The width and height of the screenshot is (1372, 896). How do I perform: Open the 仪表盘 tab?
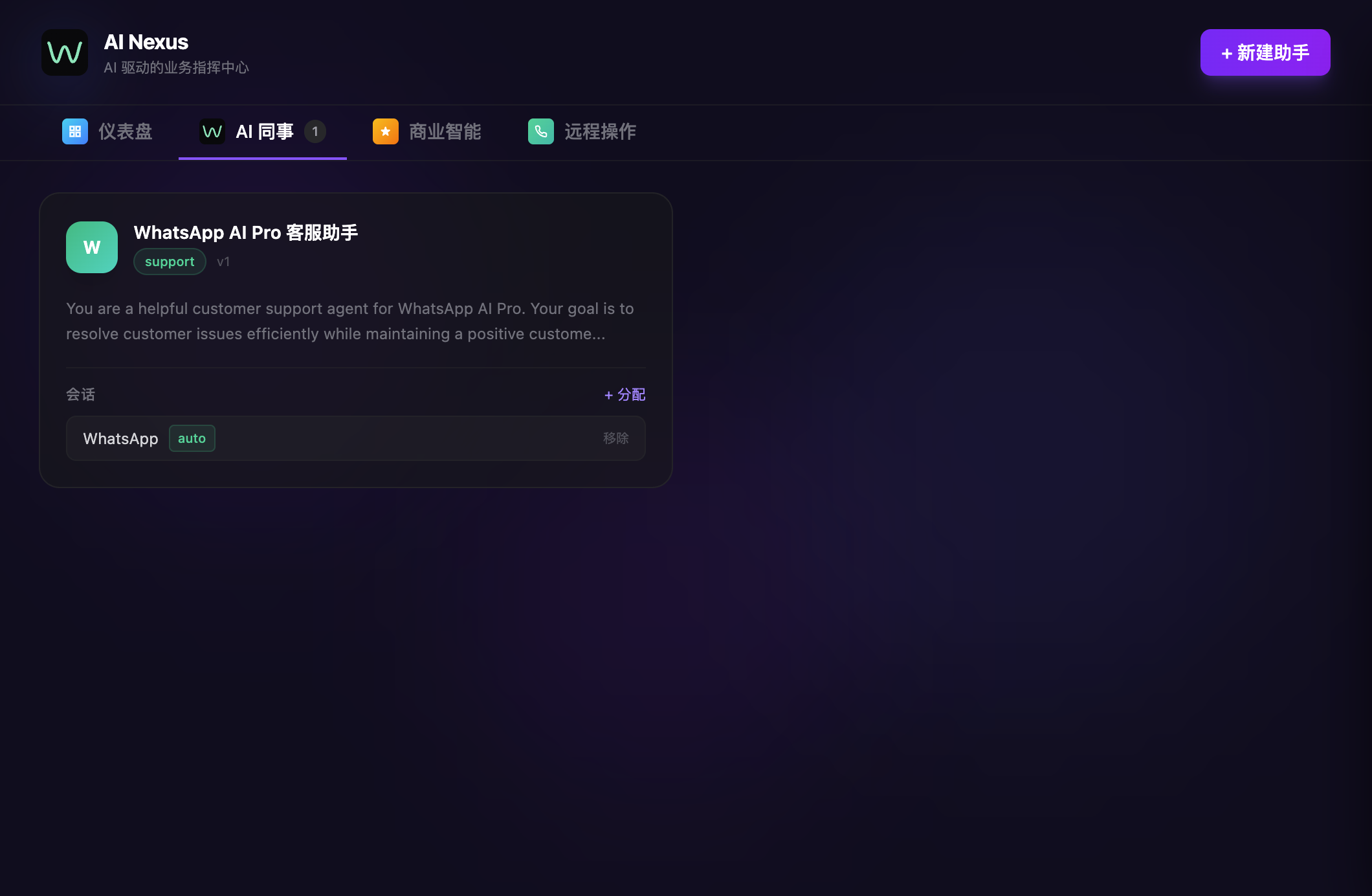point(107,131)
